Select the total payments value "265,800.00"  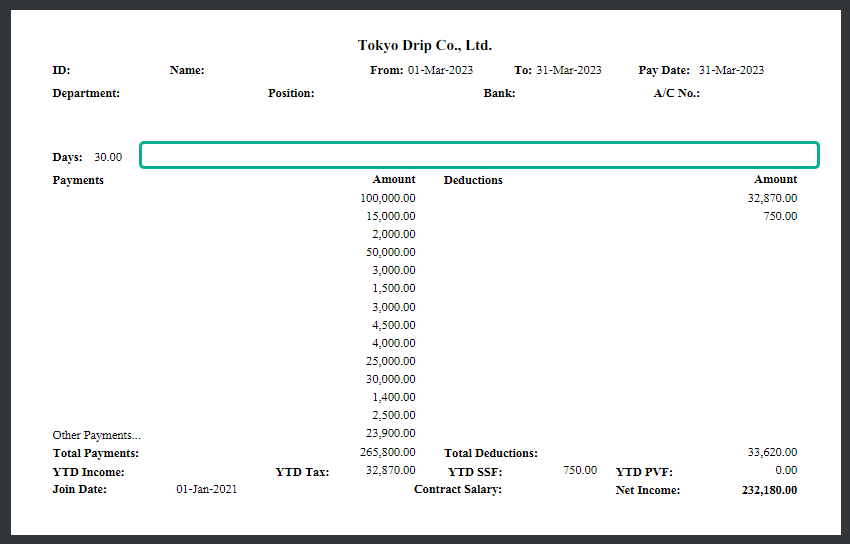click(x=388, y=452)
